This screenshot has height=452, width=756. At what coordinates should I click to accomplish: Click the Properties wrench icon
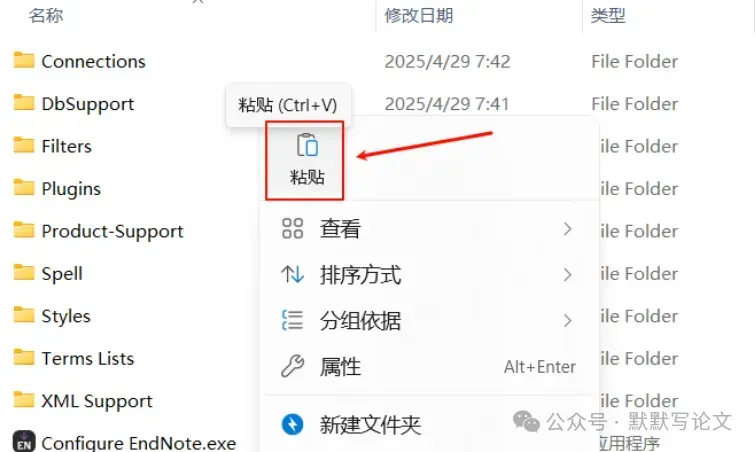pos(292,366)
